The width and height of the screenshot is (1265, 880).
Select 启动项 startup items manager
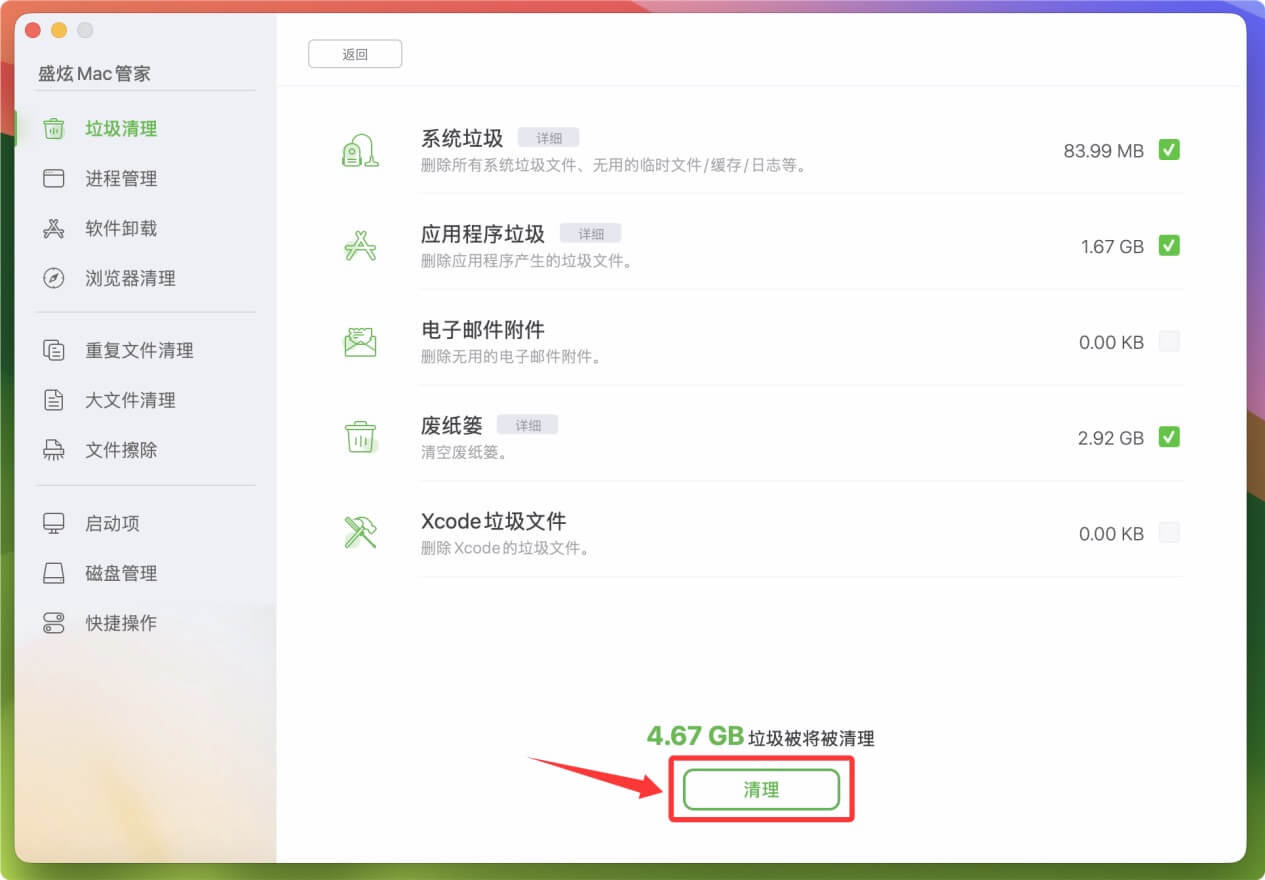[112, 522]
